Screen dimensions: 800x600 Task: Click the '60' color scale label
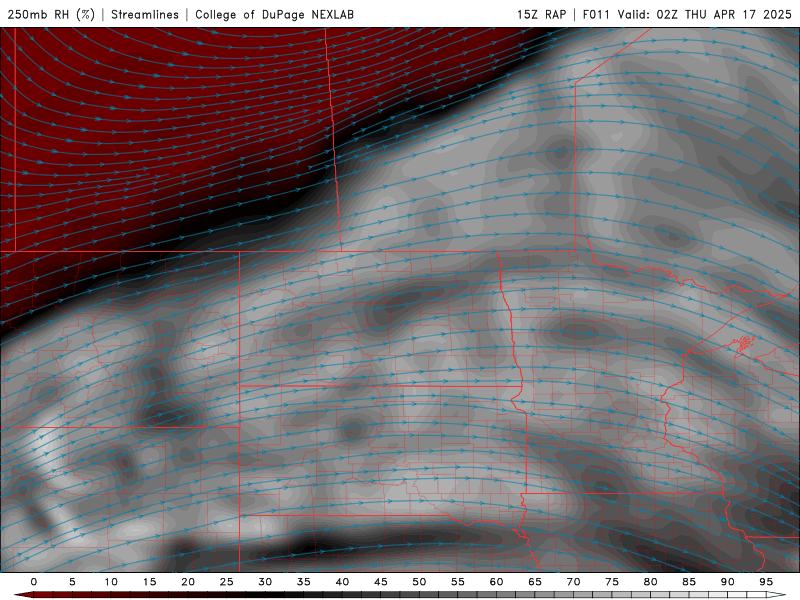(x=496, y=582)
